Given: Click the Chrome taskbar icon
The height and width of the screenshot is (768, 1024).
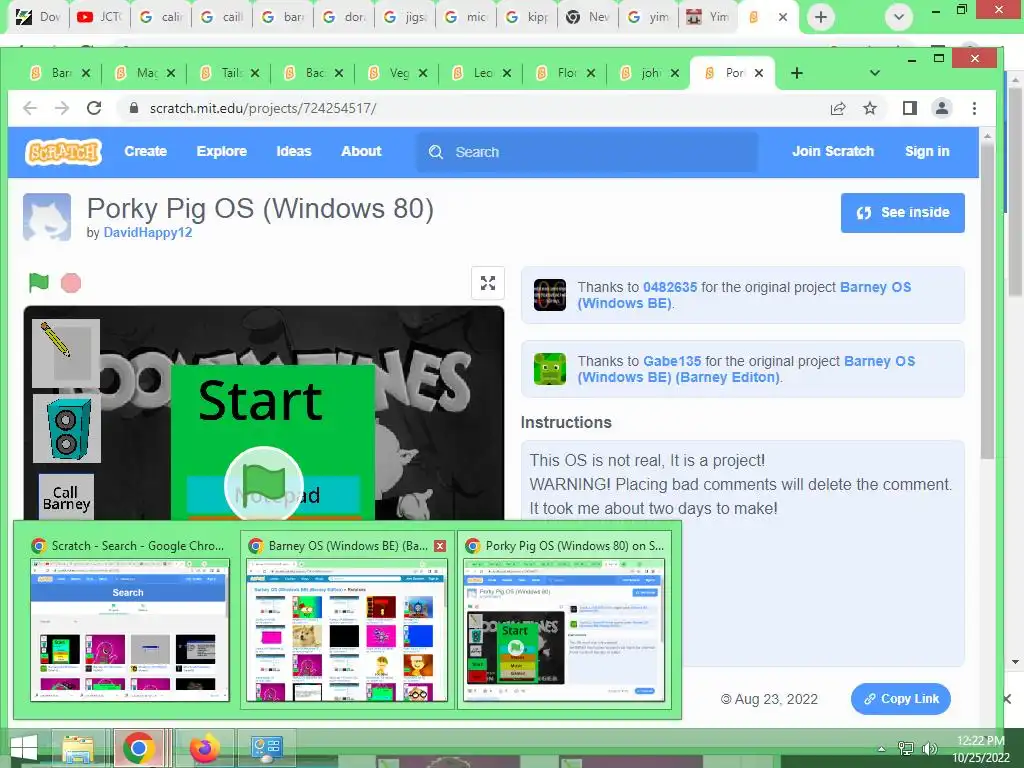Looking at the screenshot, I should coord(138,748).
